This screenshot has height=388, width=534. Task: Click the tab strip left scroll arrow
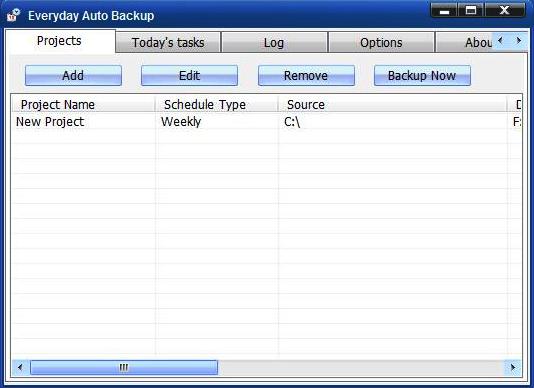(501, 41)
